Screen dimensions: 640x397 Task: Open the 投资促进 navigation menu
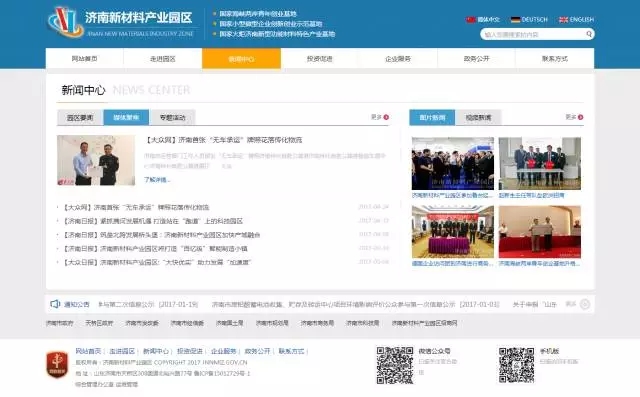coord(320,59)
